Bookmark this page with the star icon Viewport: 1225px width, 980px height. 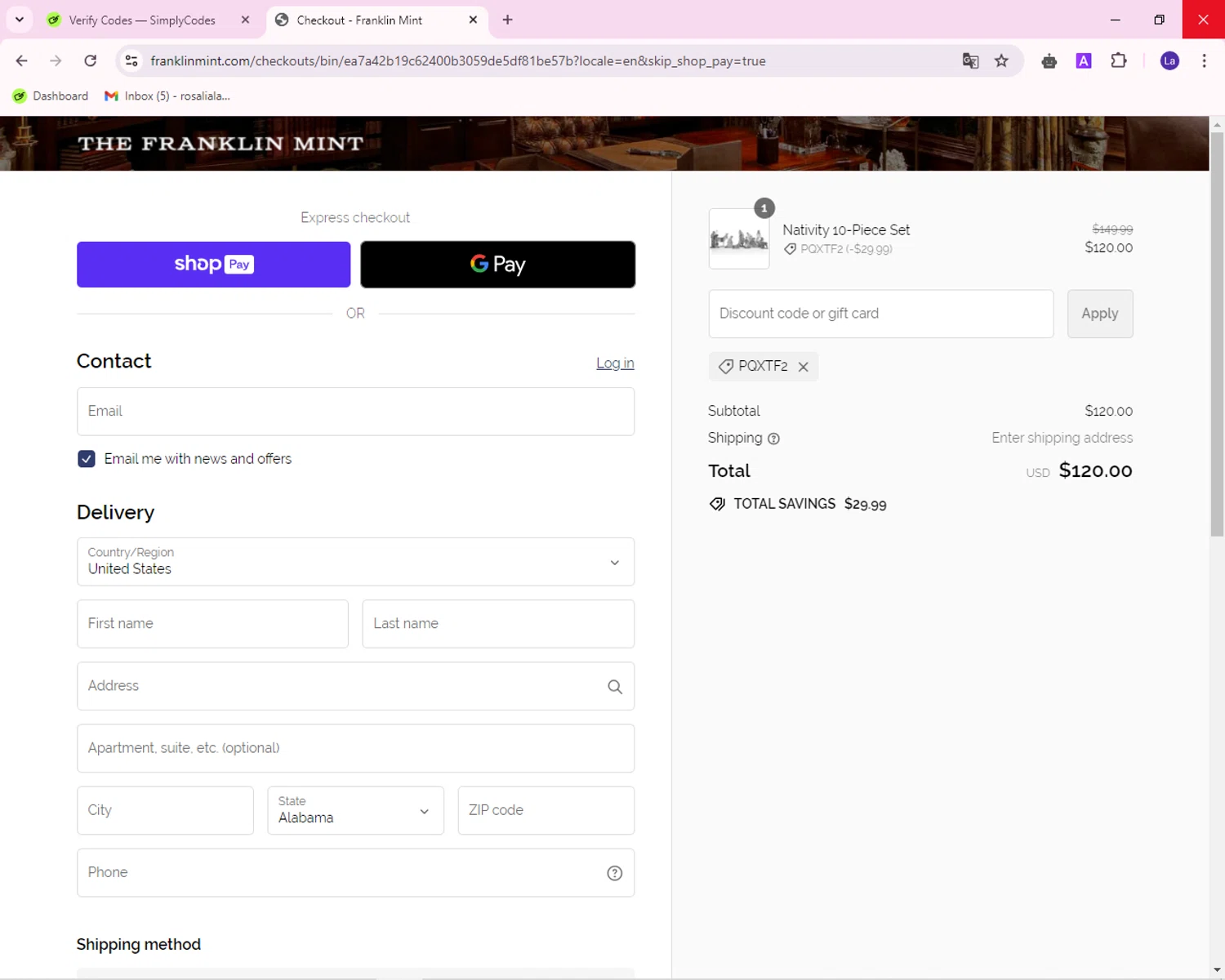pos(1001,61)
